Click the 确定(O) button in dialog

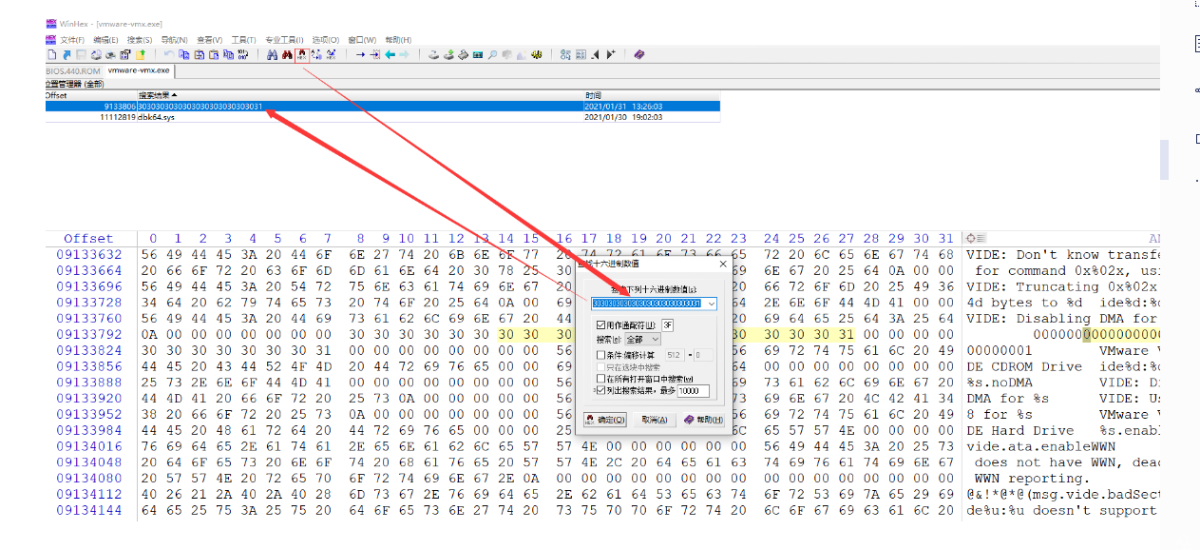coord(604,420)
